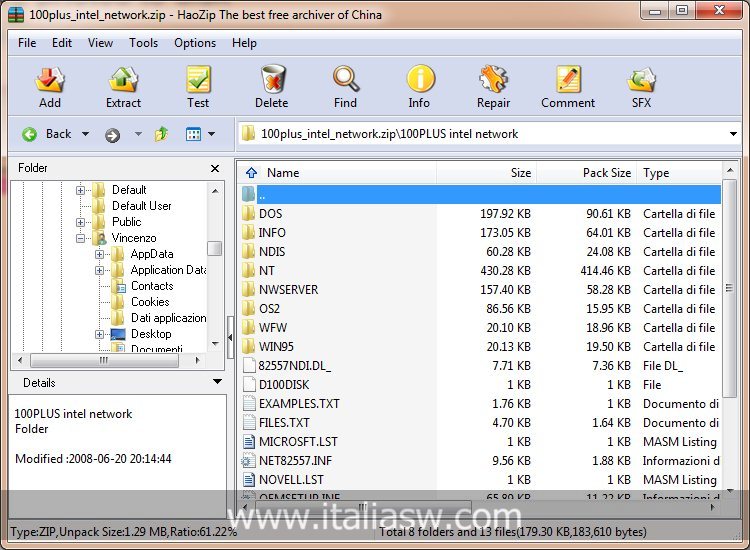750x550 pixels.
Task: Click the folder tree vertical scrollbar thumb
Action: click(x=215, y=249)
